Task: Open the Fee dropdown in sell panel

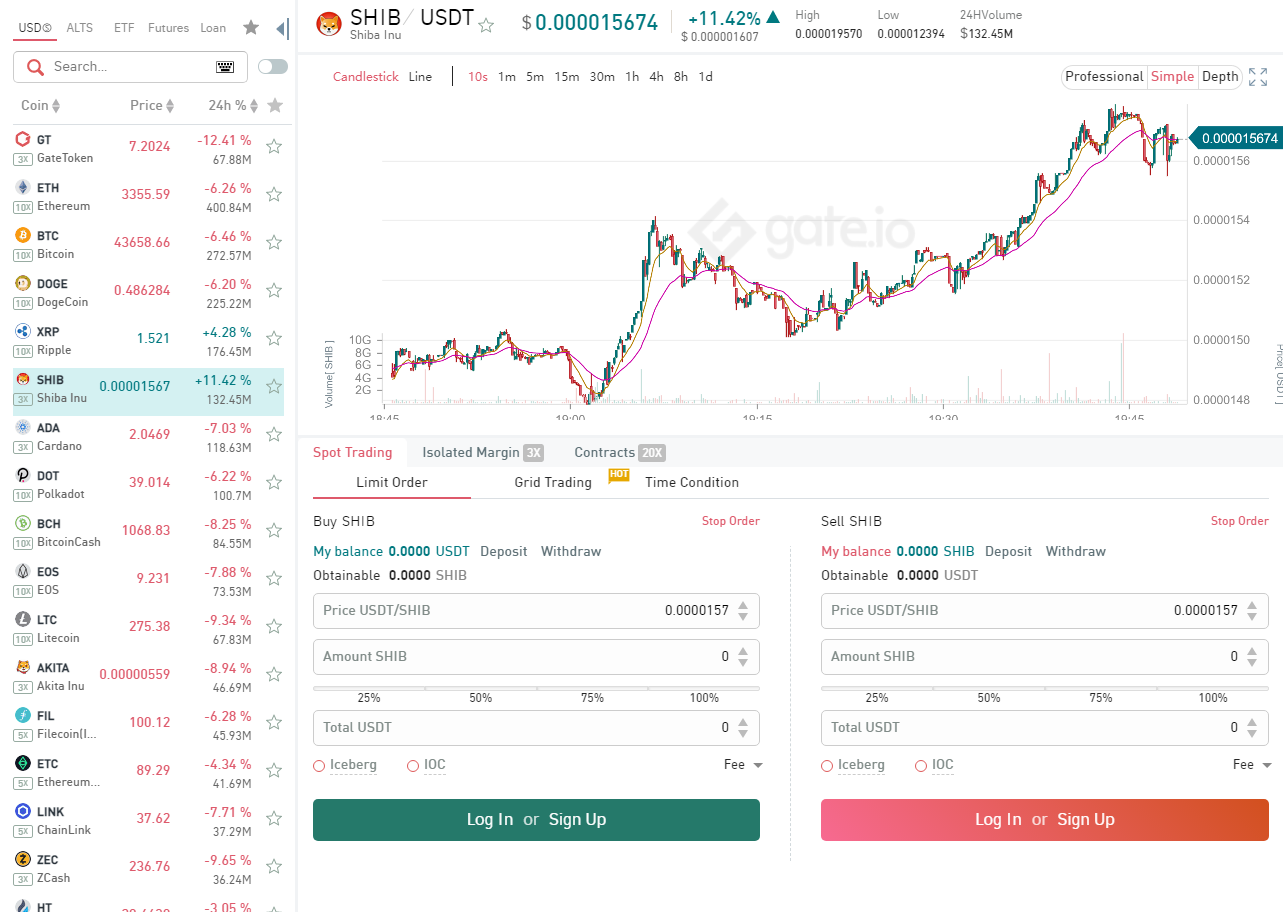Action: [1251, 765]
